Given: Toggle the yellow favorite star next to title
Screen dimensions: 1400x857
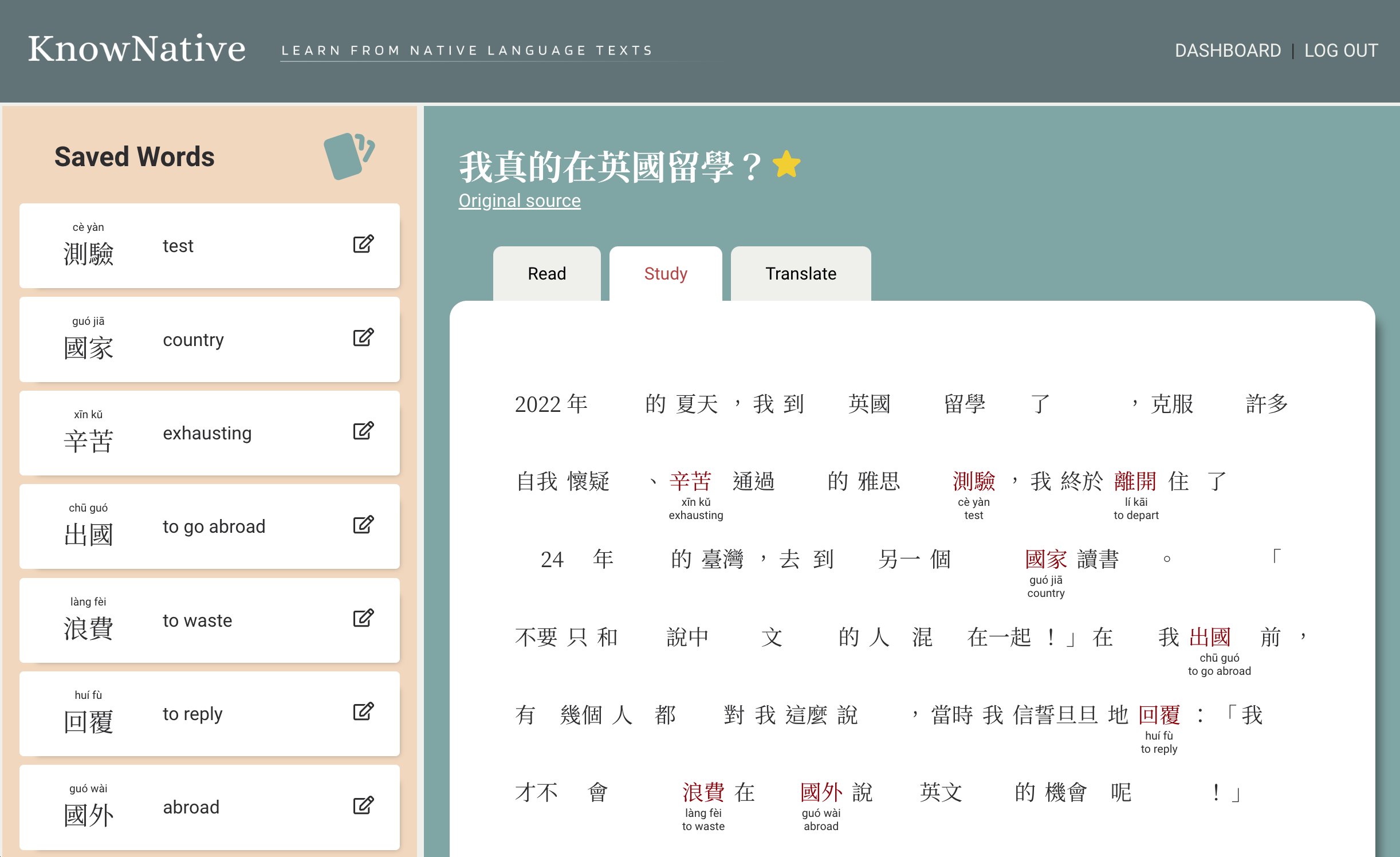Looking at the screenshot, I should pyautogui.click(x=786, y=165).
